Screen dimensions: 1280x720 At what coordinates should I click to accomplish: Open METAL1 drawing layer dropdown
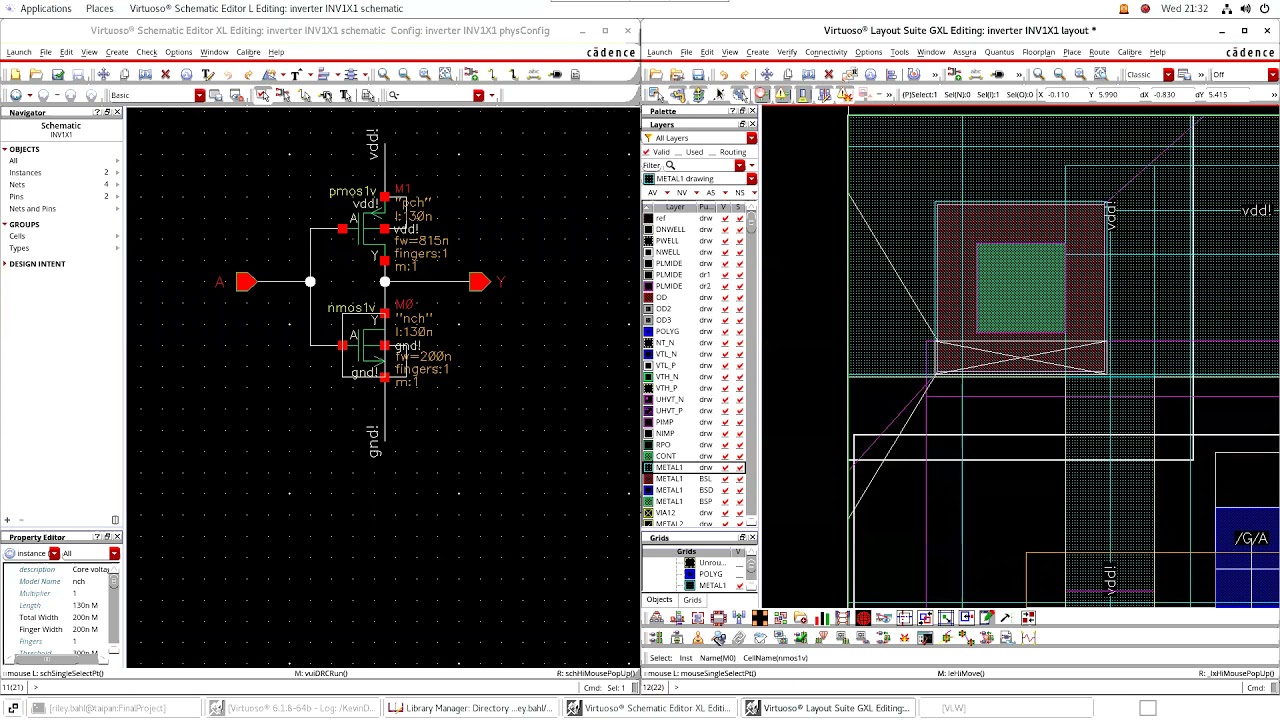751,179
